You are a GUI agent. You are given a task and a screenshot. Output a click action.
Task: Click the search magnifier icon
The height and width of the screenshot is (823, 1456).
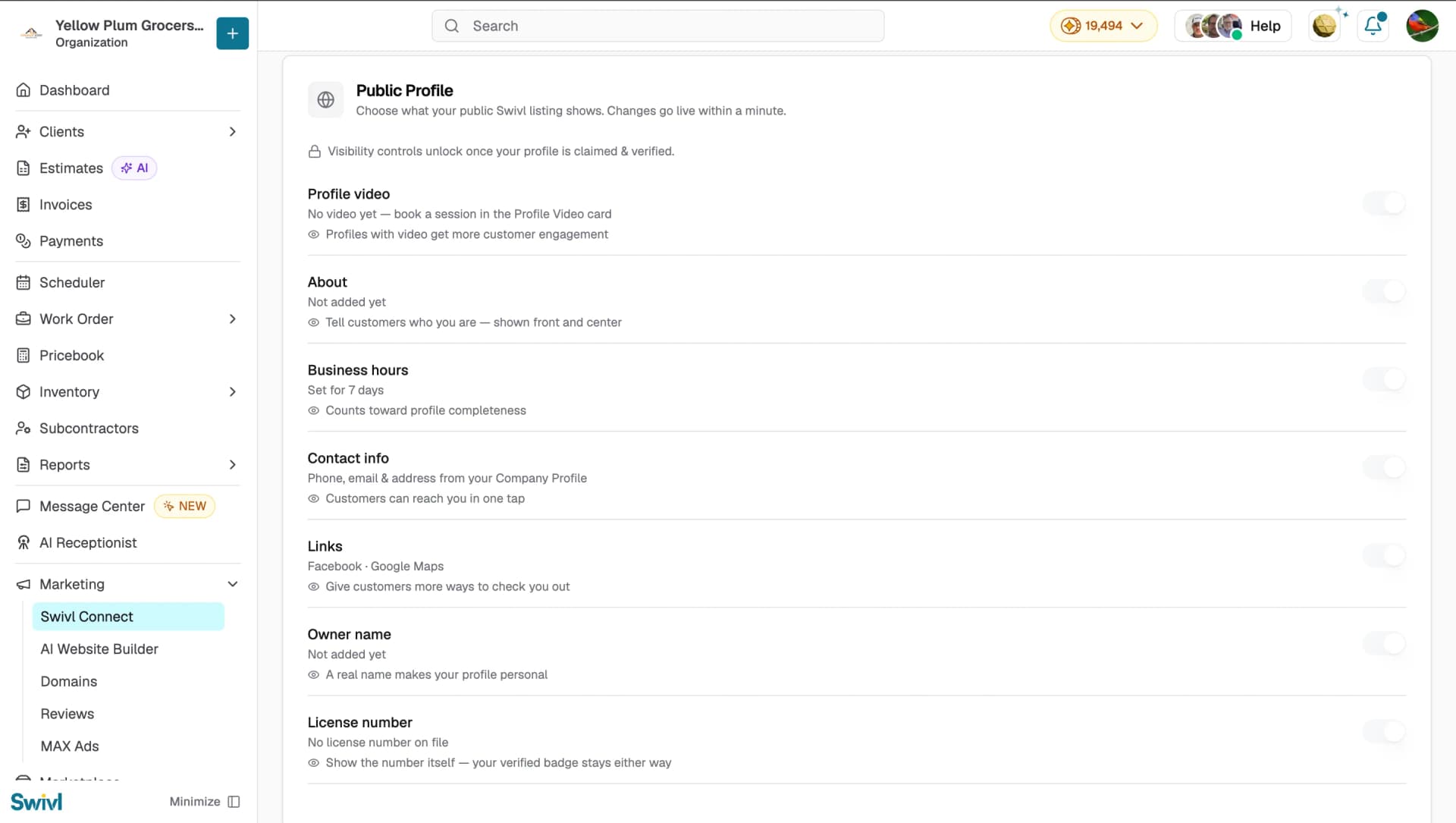click(x=452, y=26)
